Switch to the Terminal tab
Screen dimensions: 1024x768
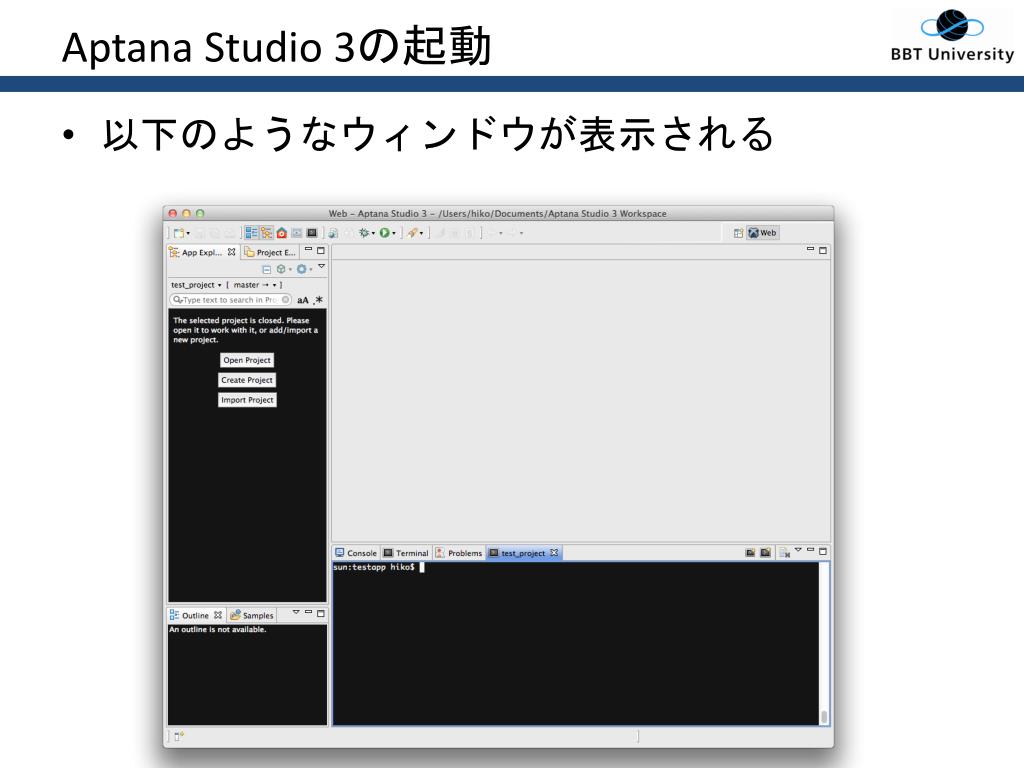point(406,553)
